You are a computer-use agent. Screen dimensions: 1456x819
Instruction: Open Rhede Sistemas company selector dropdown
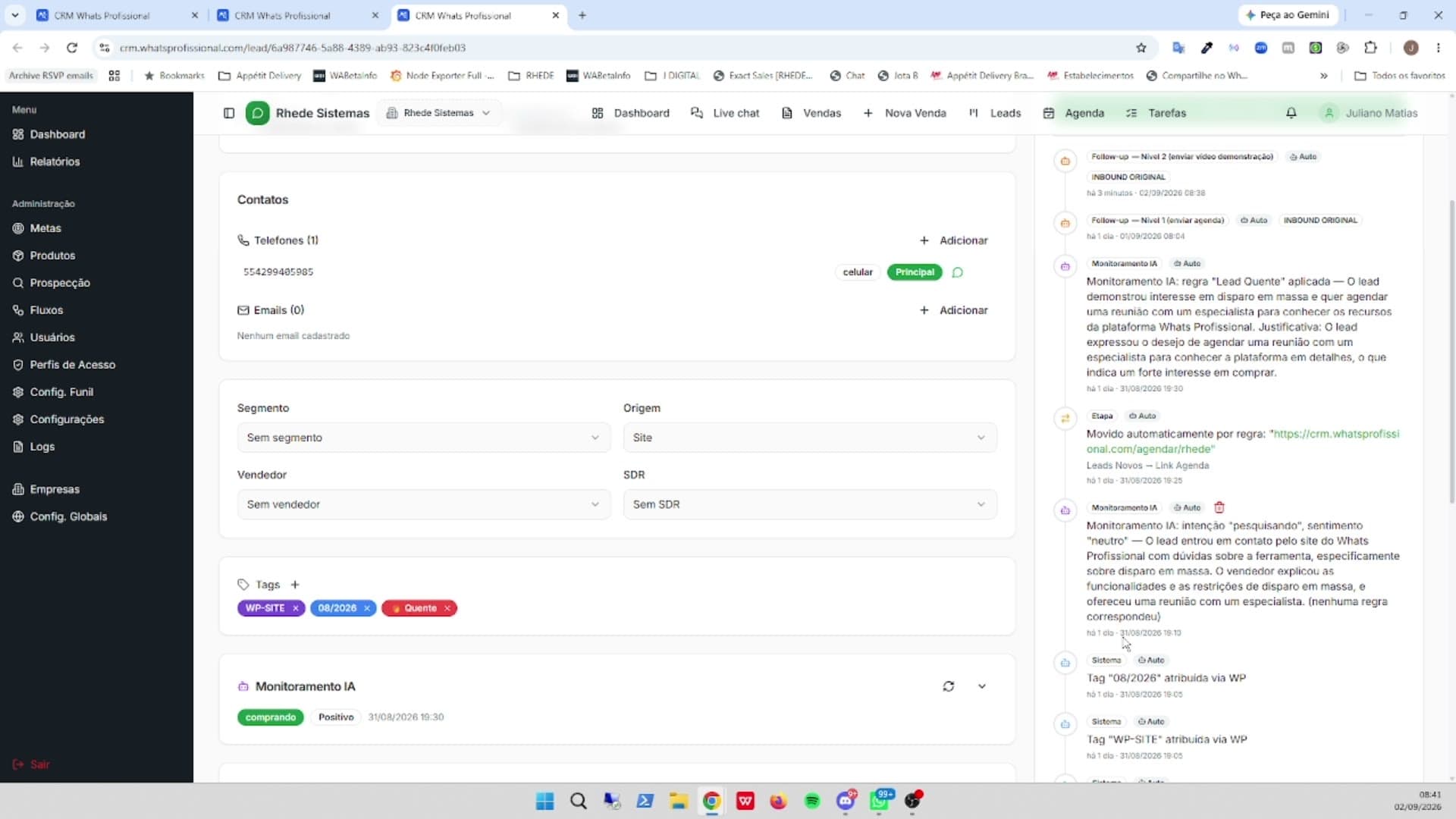(438, 113)
